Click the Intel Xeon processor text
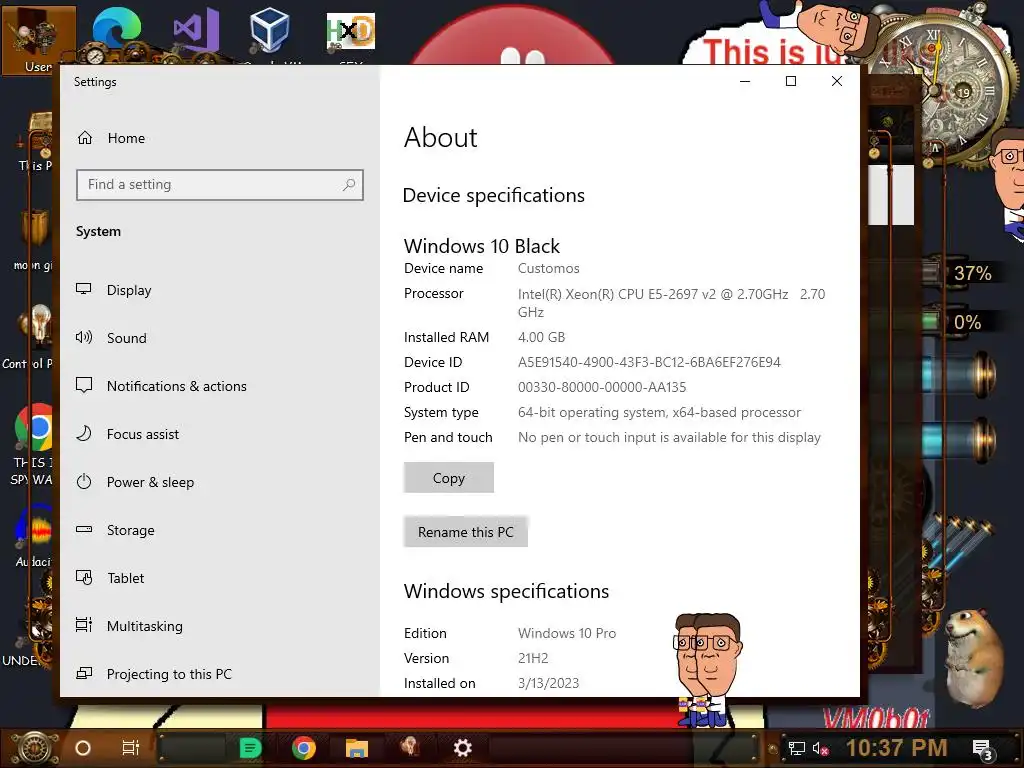Image resolution: width=1024 pixels, height=768 pixels. tap(671, 303)
